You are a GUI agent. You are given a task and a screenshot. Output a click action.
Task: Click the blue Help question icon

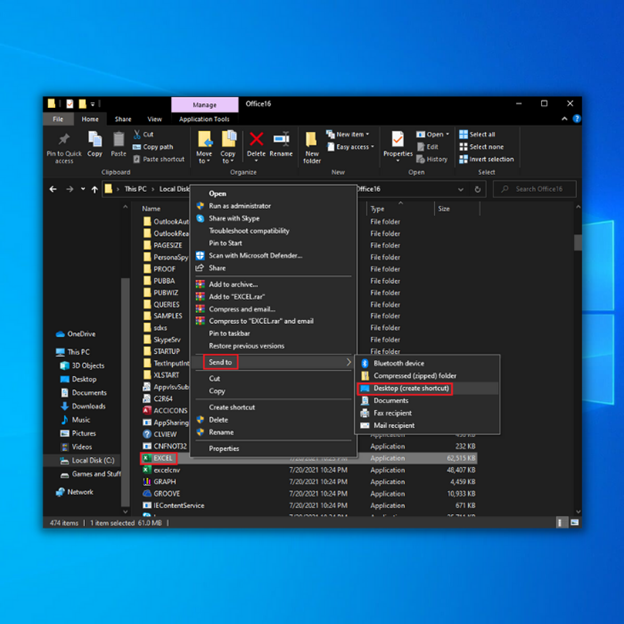pyautogui.click(x=576, y=119)
